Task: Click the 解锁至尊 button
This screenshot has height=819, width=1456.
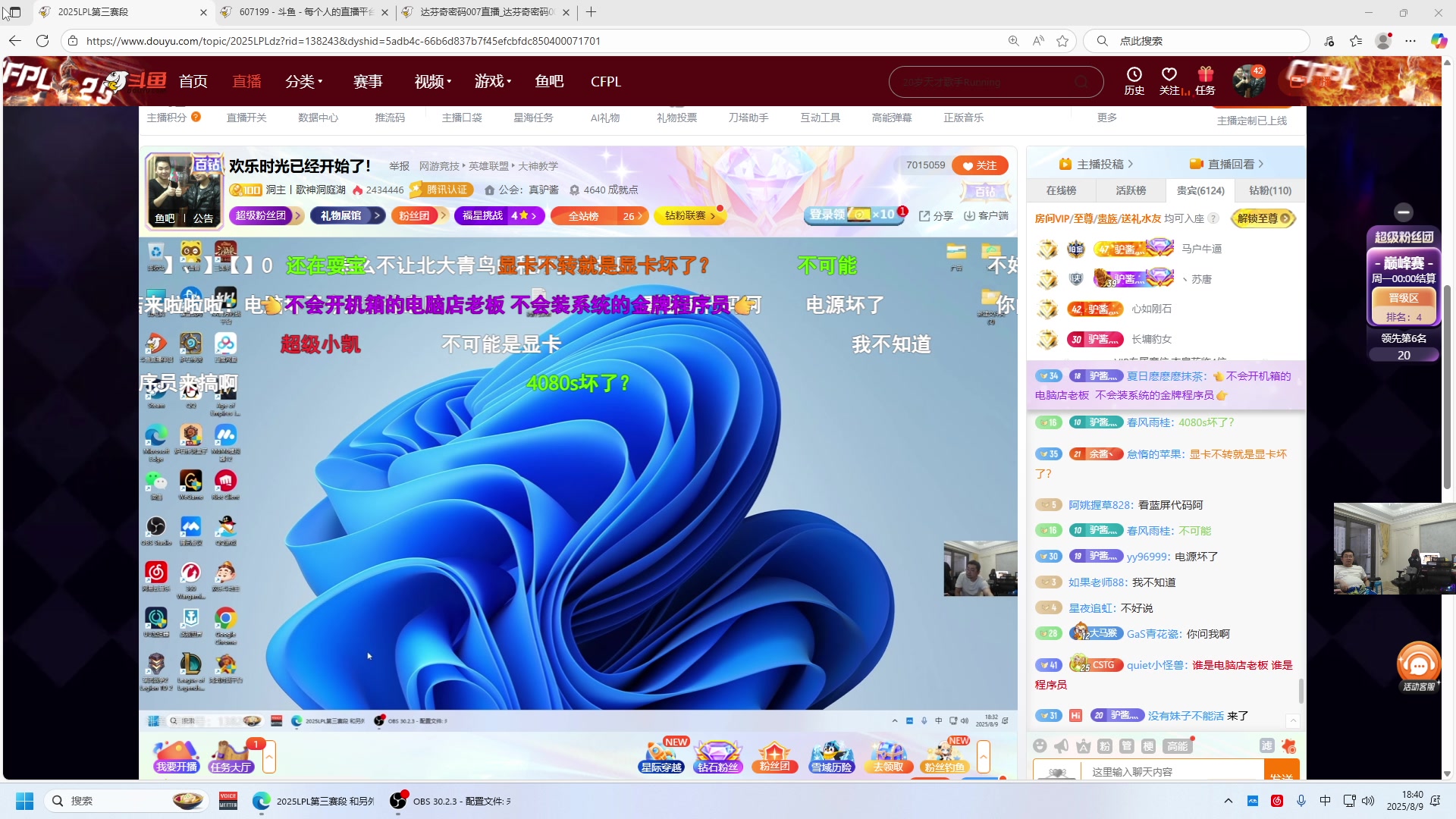Action: [1263, 218]
